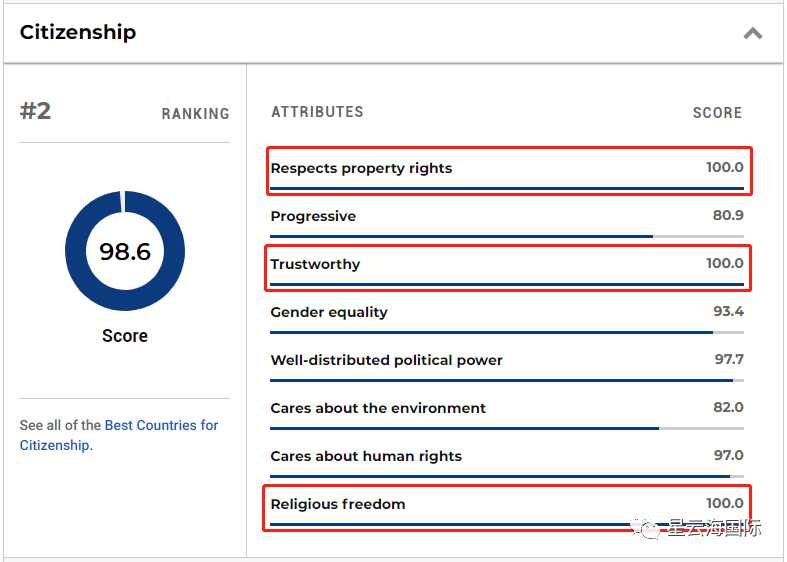Click the Cares about the environment label
The image size is (787, 562).
click(378, 408)
